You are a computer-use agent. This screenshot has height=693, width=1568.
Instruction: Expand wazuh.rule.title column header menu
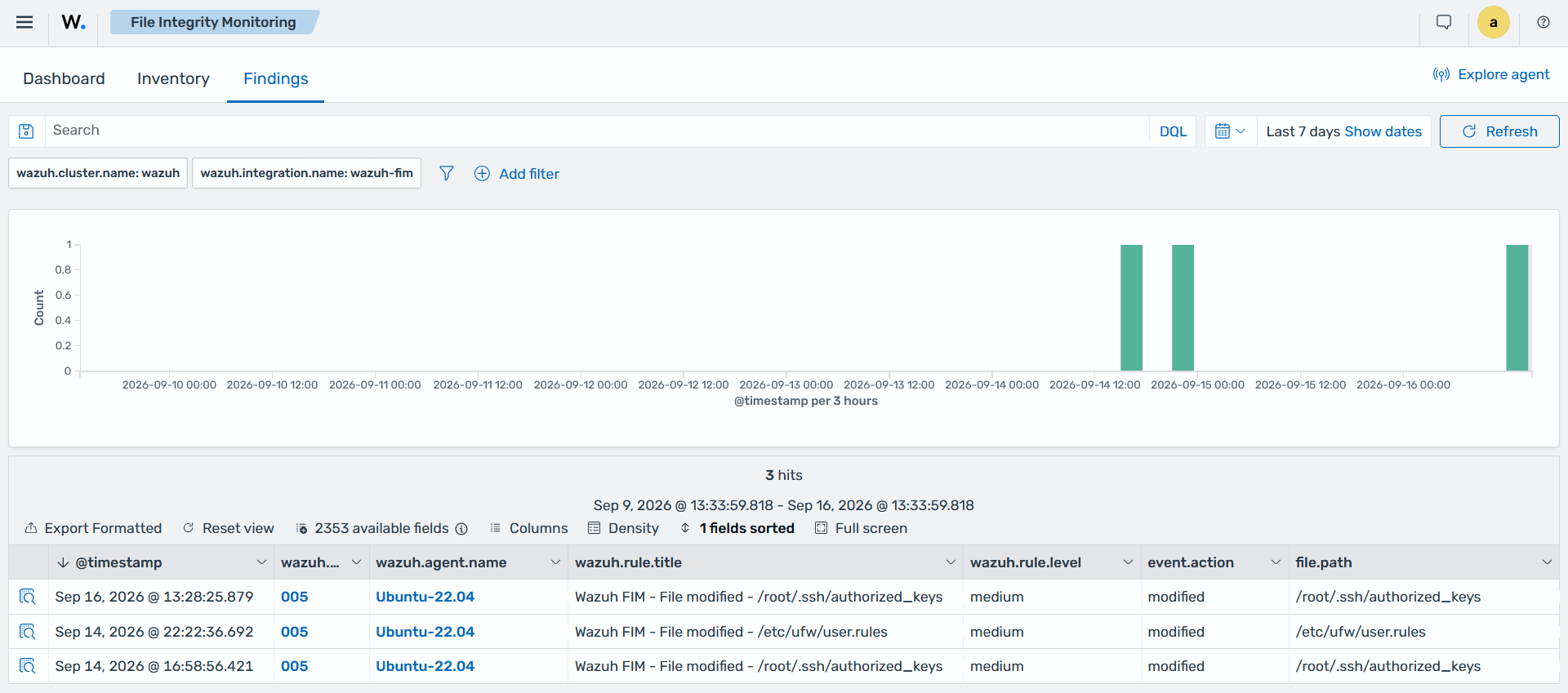point(951,562)
